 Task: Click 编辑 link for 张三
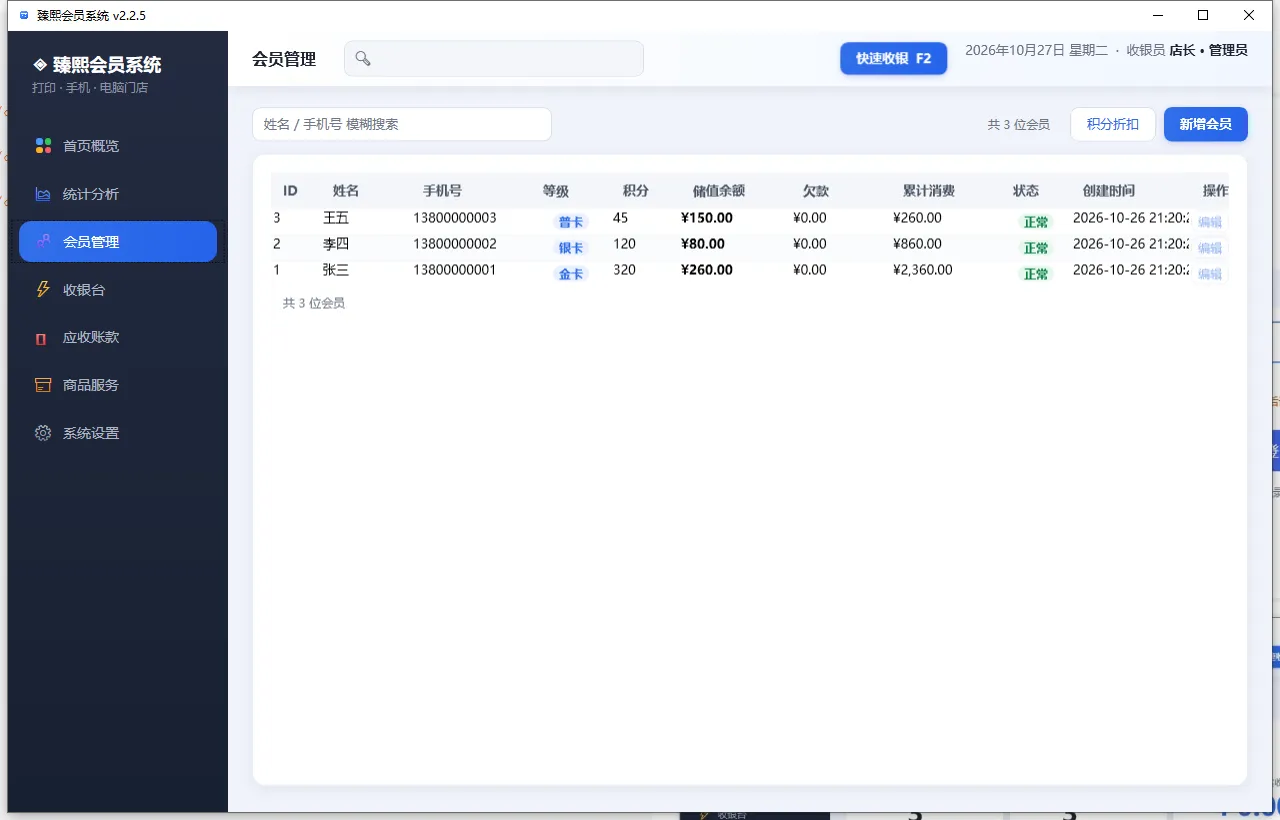pyautogui.click(x=1210, y=274)
